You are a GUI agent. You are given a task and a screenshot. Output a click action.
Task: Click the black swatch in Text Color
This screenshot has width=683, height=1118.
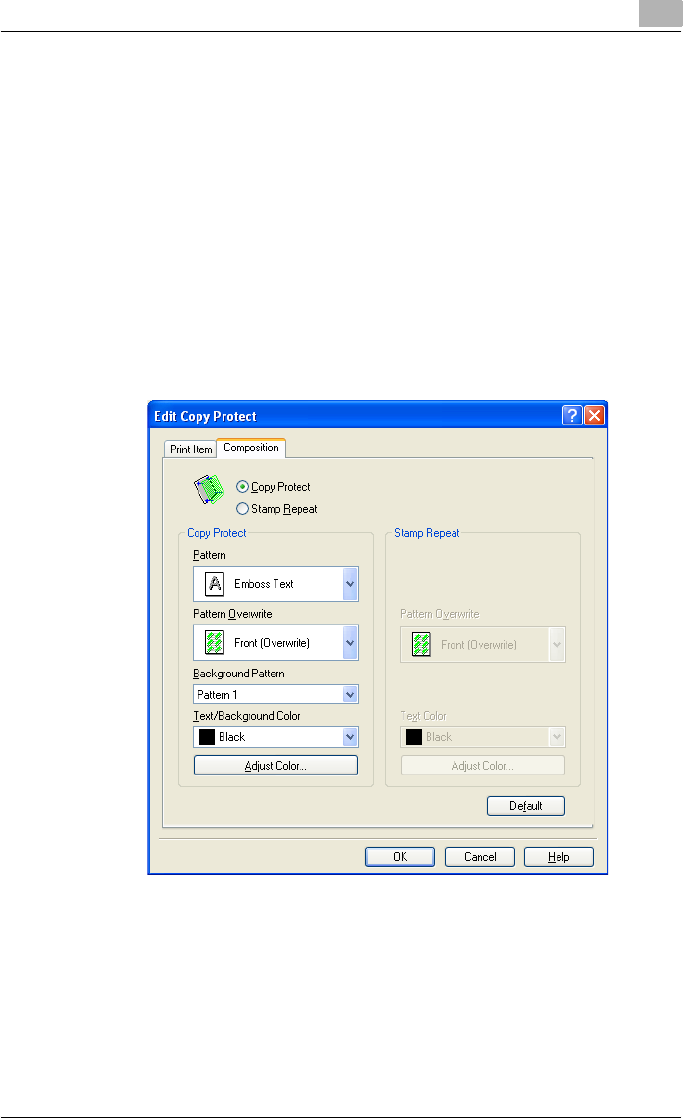point(414,737)
